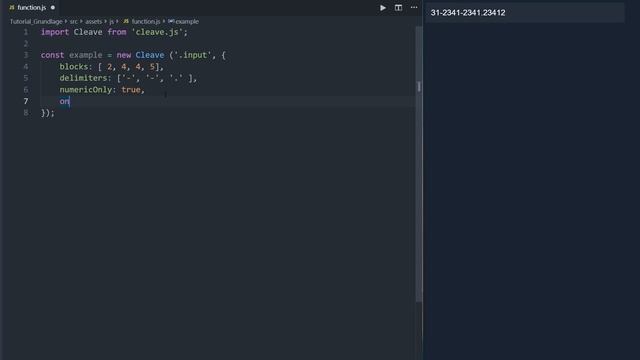
Task: Click the formatted number input field
Action: point(524,13)
